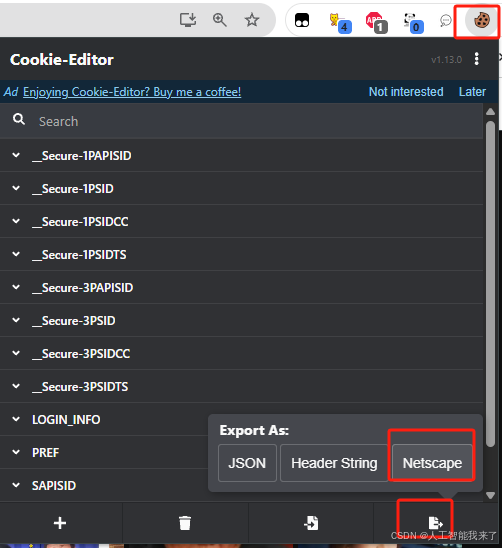This screenshot has height=548, width=502.
Task: Expand the __Secure-1PAPISID cookie
Action: (x=241, y=155)
